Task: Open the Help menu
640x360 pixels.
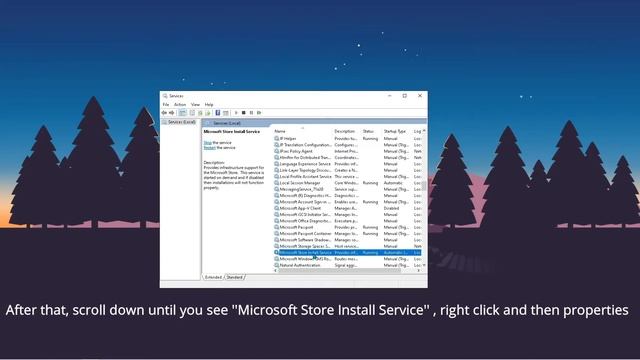Action: click(209, 105)
